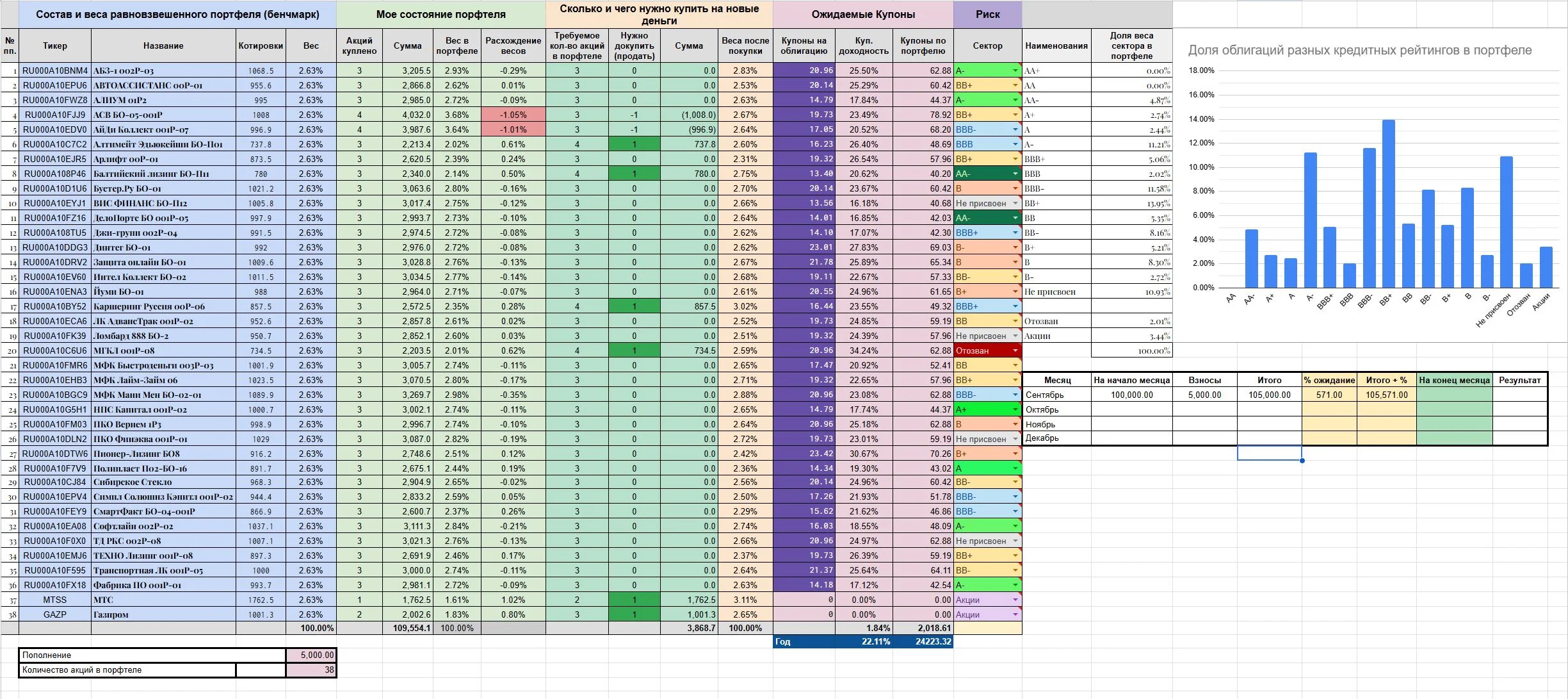The height and width of the screenshot is (699, 1568).
Task: Select the yearly coupons 24223.32 cell
Action: [x=923, y=641]
